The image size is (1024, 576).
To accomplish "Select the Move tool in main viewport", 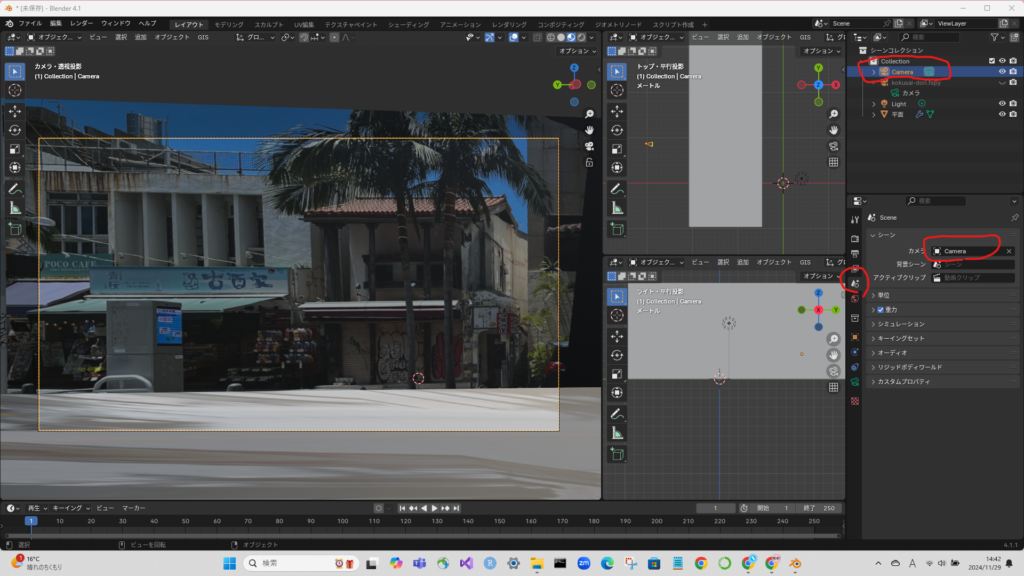I will tap(15, 111).
